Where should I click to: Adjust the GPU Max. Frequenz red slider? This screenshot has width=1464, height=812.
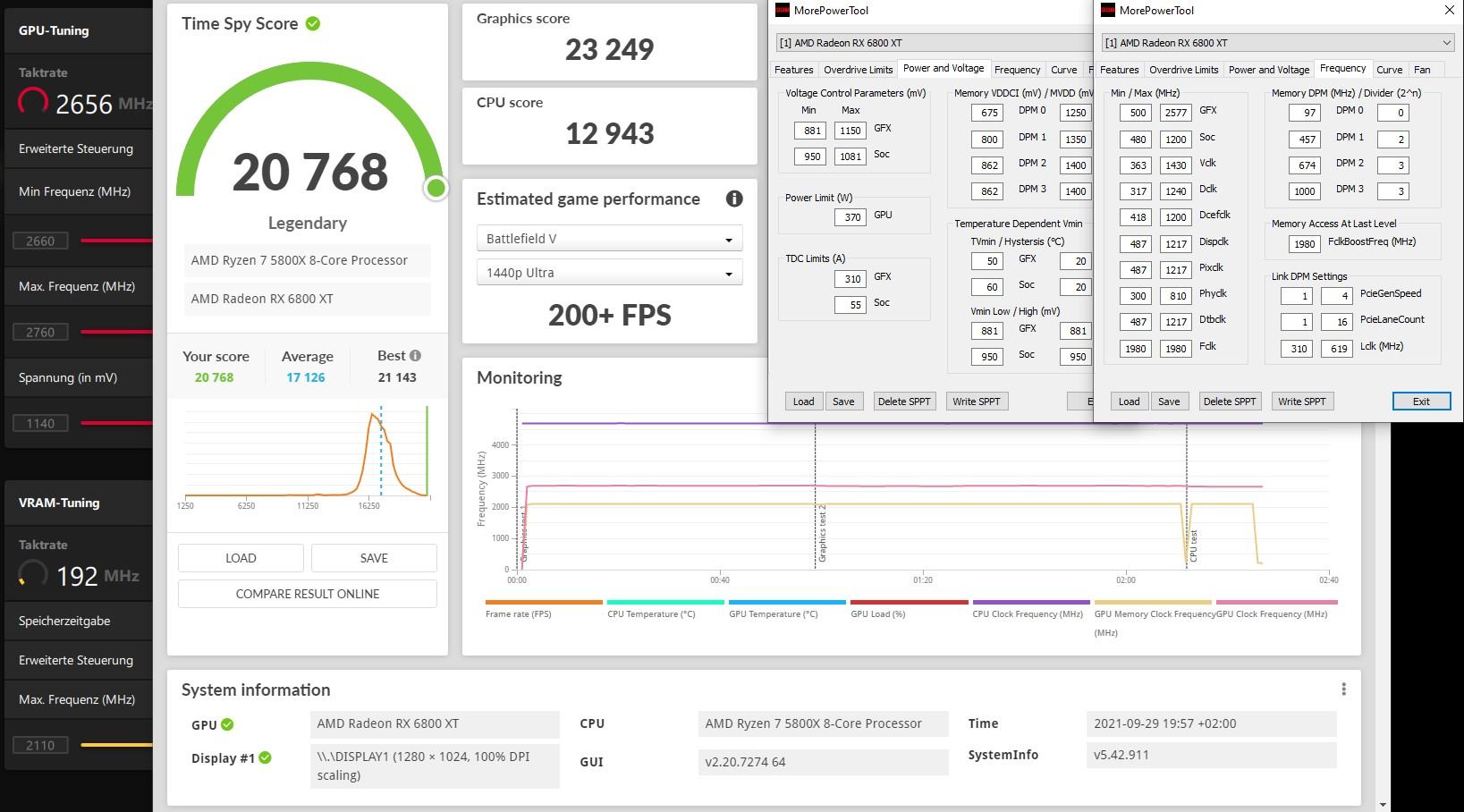pyautogui.click(x=116, y=332)
